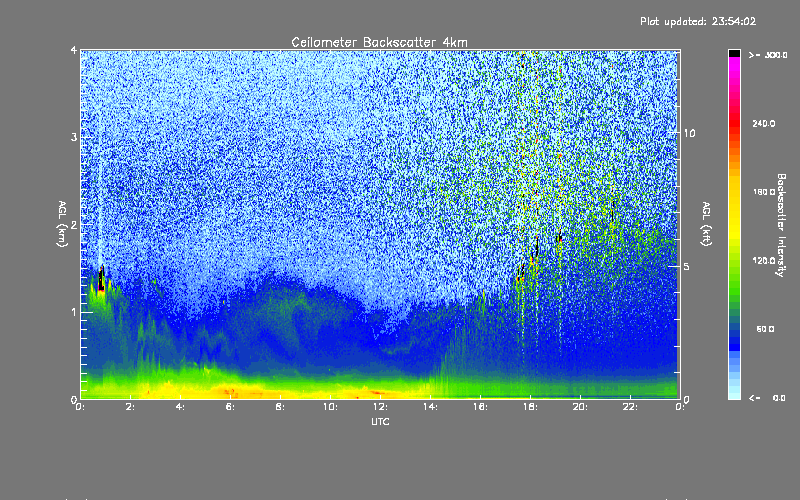This screenshot has height=500, width=800.
Task: Click the '1' km tick on left axis
Action: (74, 312)
